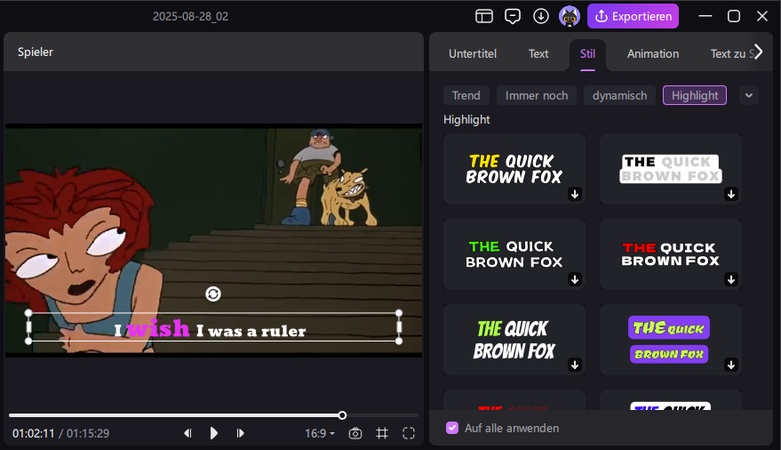The height and width of the screenshot is (450, 781).
Task: Click the bottom-right subtitle box corner handle
Action: point(398,341)
